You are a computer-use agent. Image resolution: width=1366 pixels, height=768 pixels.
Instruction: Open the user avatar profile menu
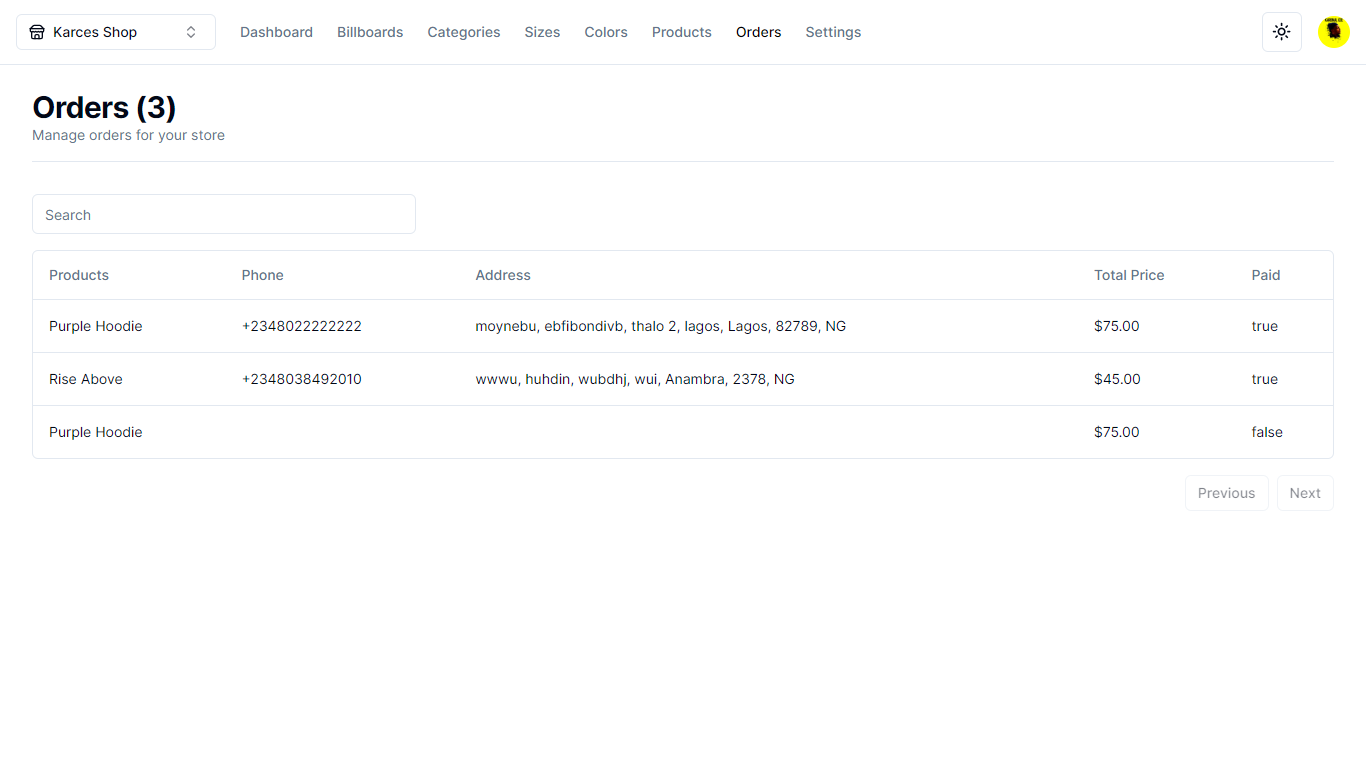click(1333, 31)
